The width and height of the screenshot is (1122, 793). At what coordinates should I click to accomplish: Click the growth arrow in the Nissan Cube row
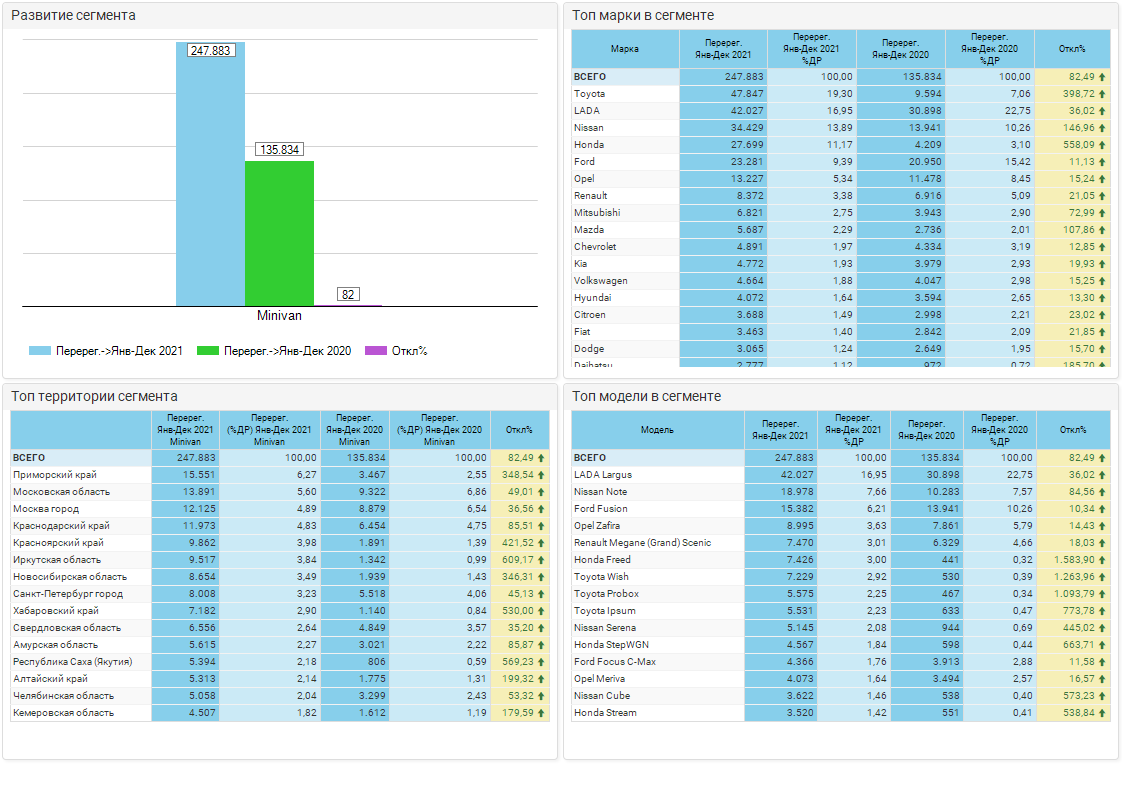(1102, 696)
